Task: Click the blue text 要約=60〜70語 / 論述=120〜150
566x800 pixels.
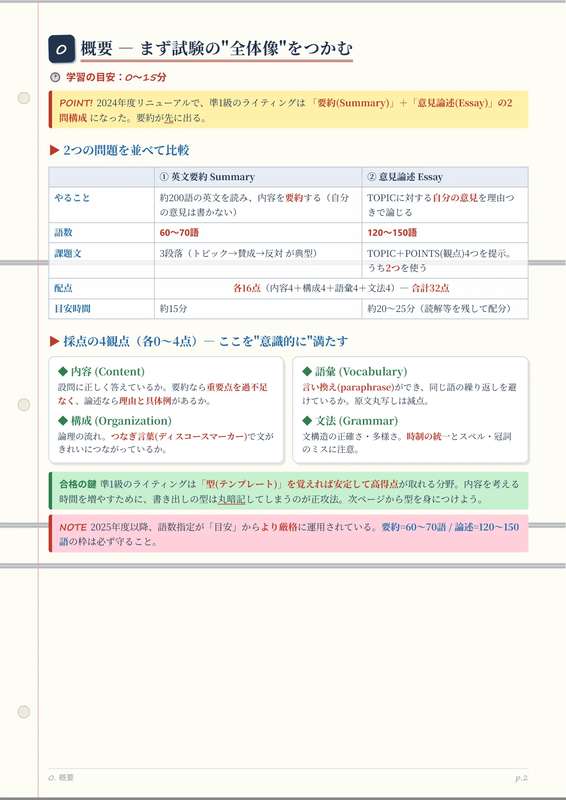Action: point(451,527)
